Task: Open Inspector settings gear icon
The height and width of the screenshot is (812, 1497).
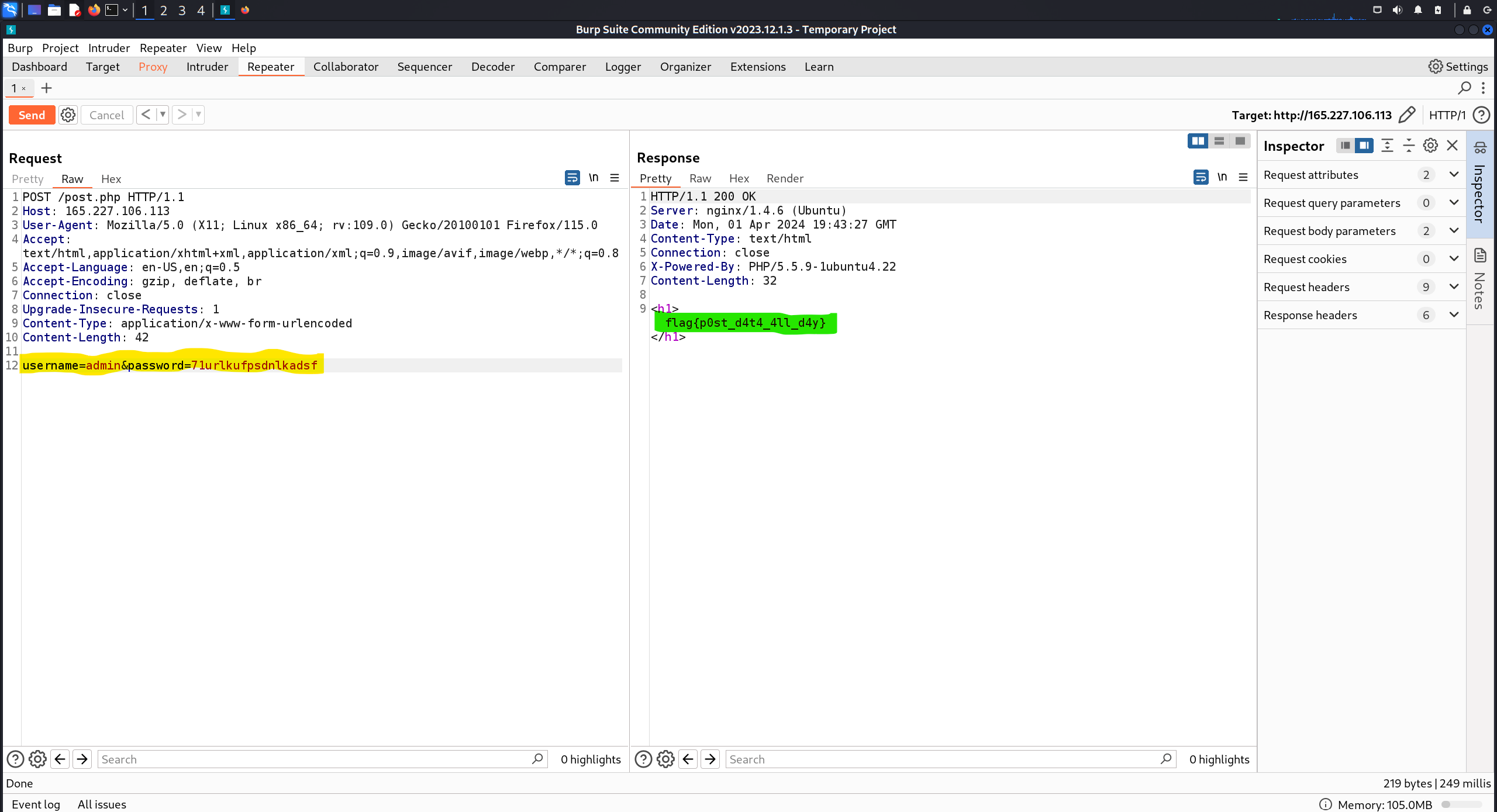Action: 1430,146
